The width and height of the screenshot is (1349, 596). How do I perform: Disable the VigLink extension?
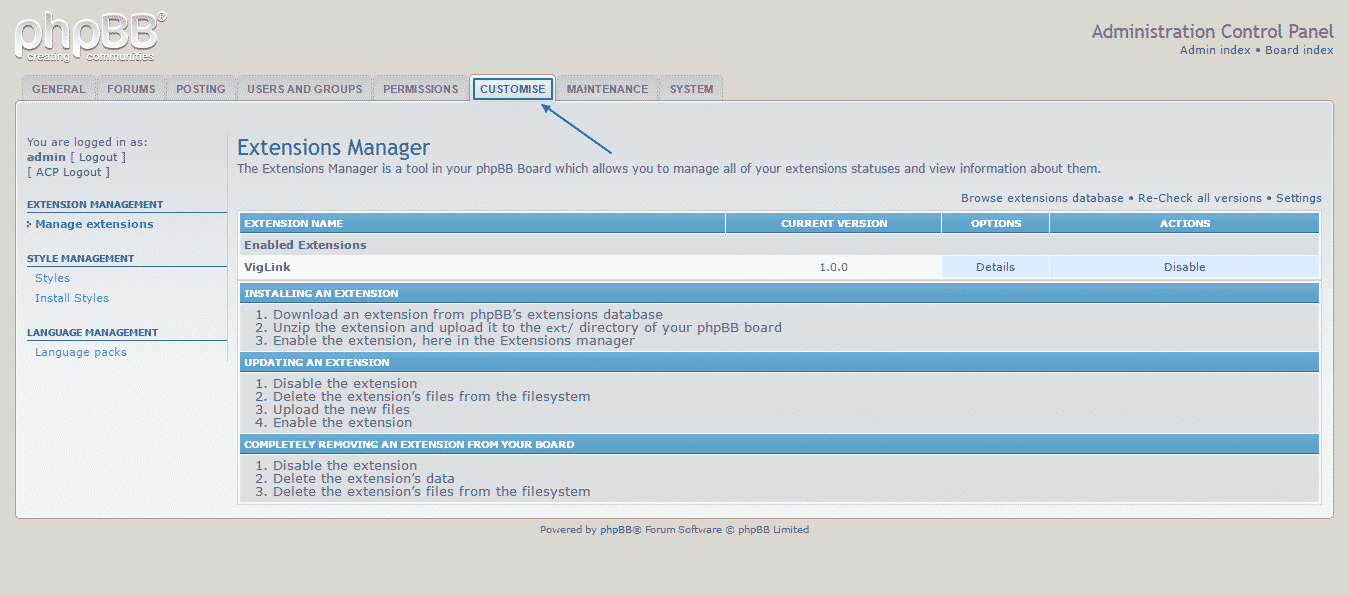point(1183,266)
